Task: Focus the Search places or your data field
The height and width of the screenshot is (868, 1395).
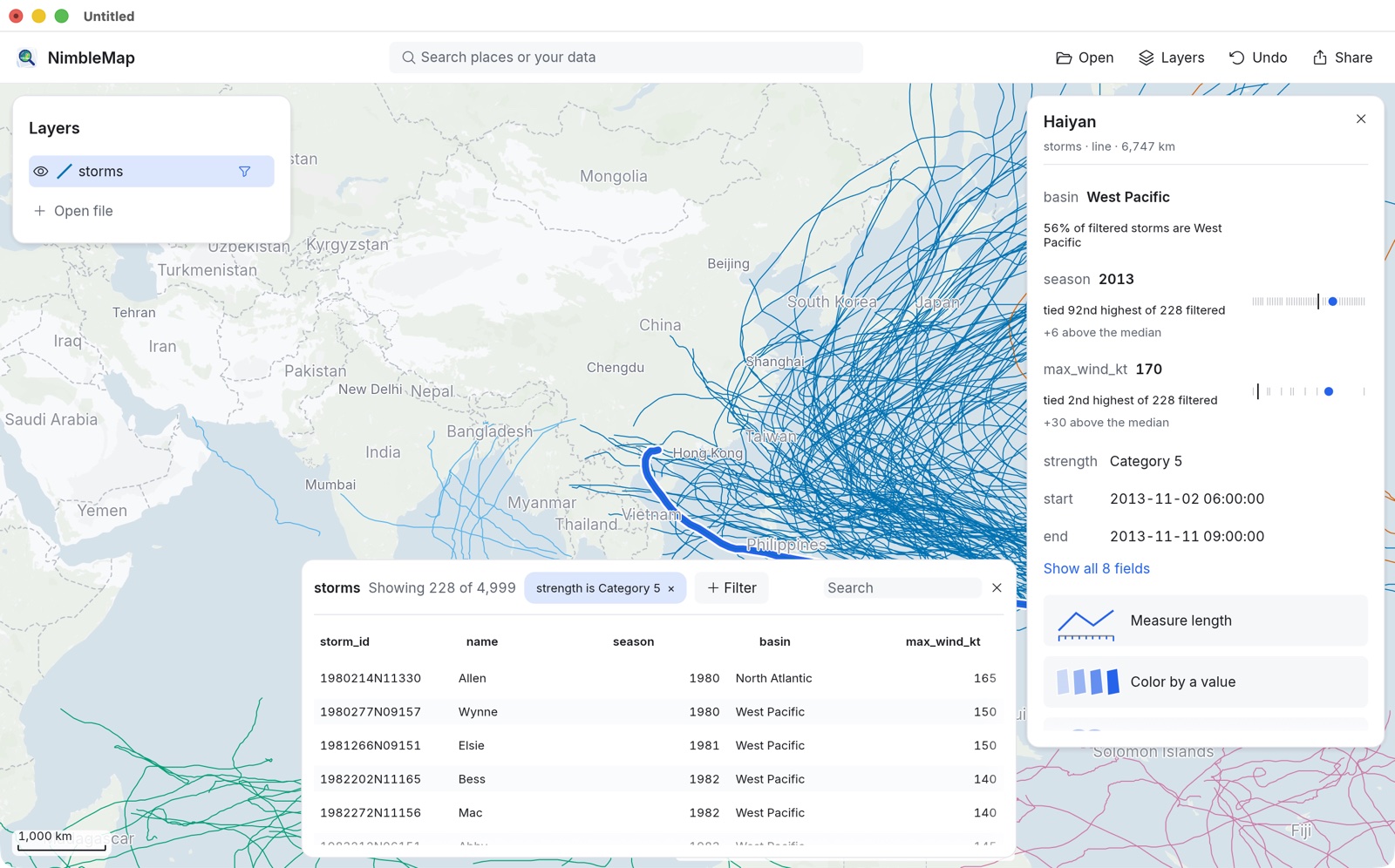Action: pyautogui.click(x=626, y=58)
